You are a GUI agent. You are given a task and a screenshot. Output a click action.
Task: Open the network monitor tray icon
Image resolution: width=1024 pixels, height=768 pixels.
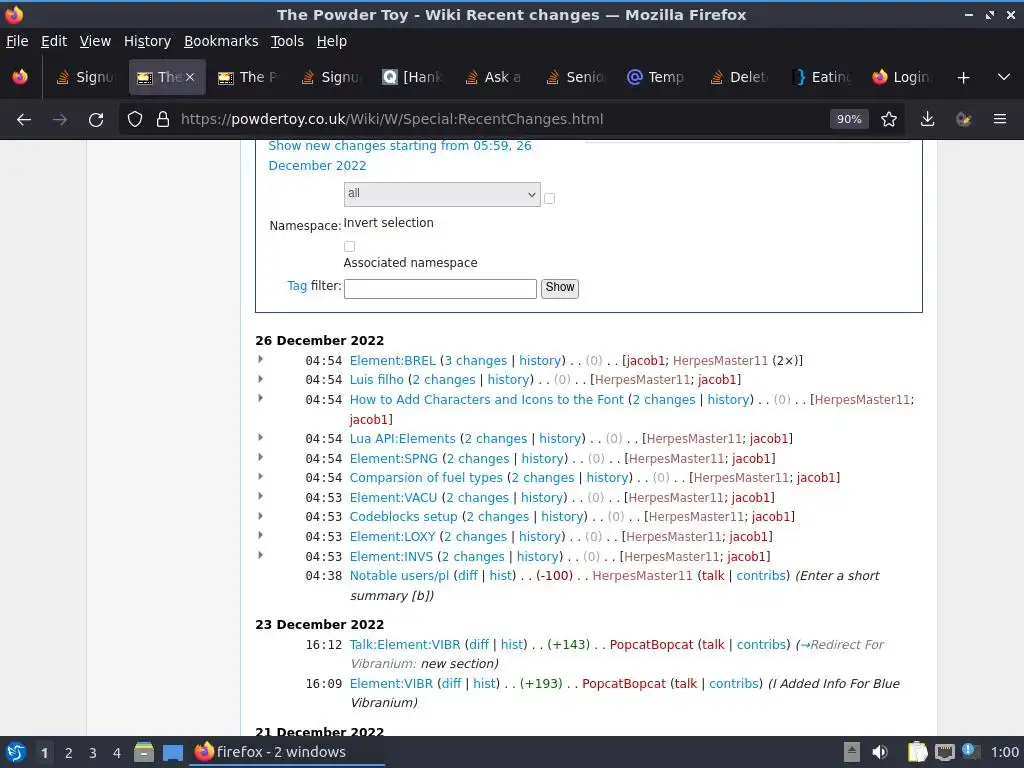944,752
